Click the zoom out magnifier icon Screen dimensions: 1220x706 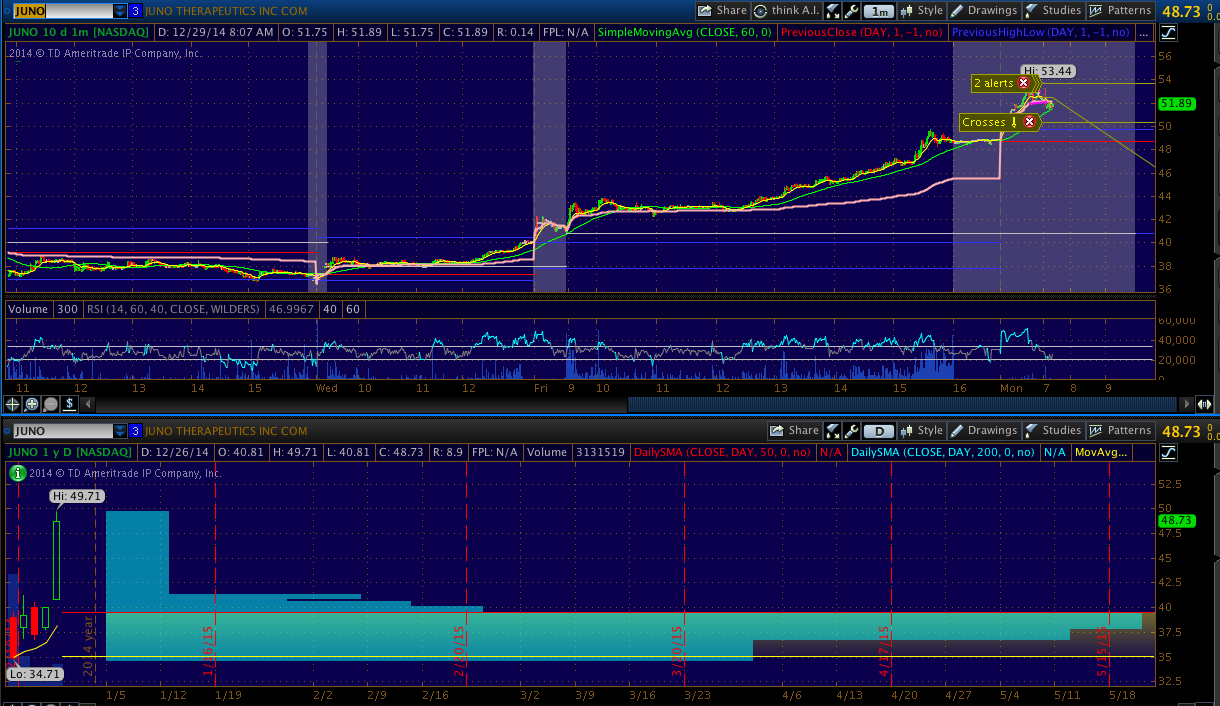tap(51, 404)
